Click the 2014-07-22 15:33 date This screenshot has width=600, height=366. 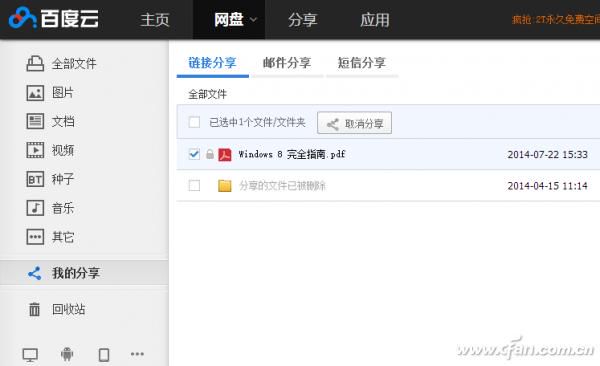coord(548,155)
